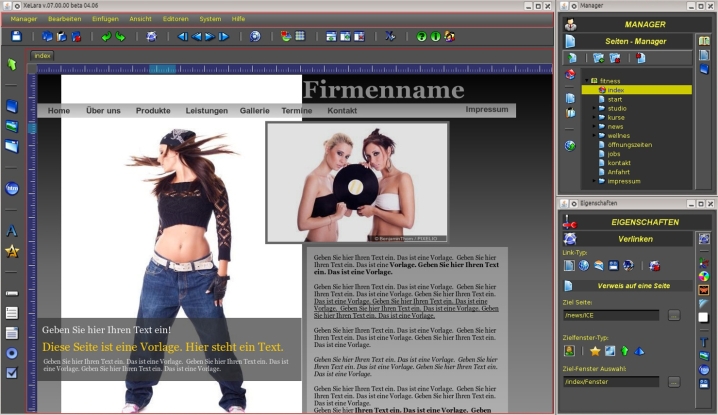Click the green undo arrow
This screenshot has height=415, width=718.
coord(106,36)
